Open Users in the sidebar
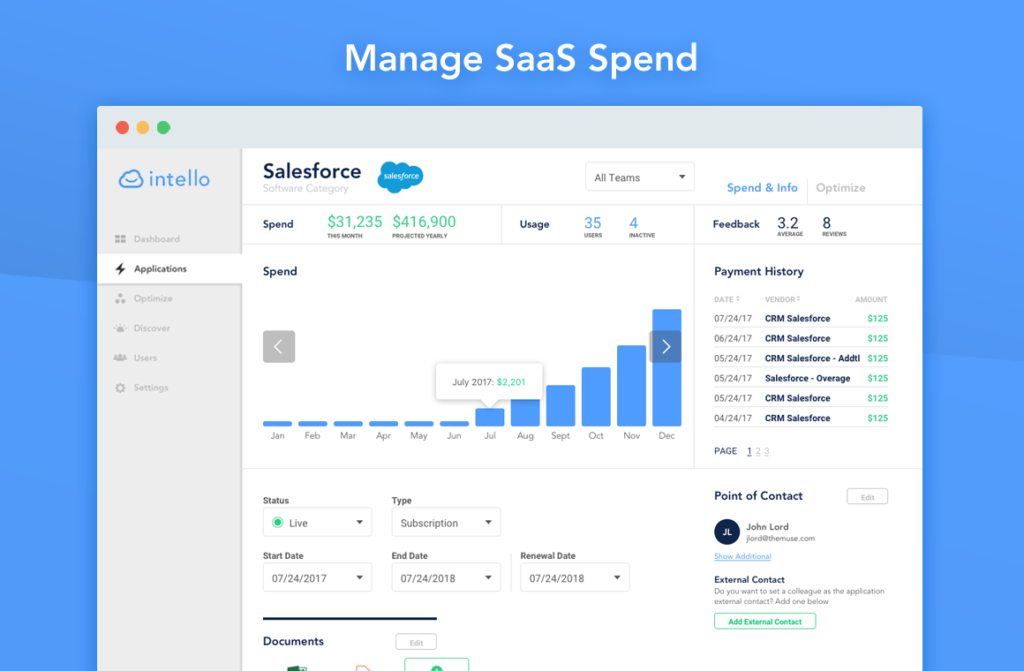1024x671 pixels. 170,357
